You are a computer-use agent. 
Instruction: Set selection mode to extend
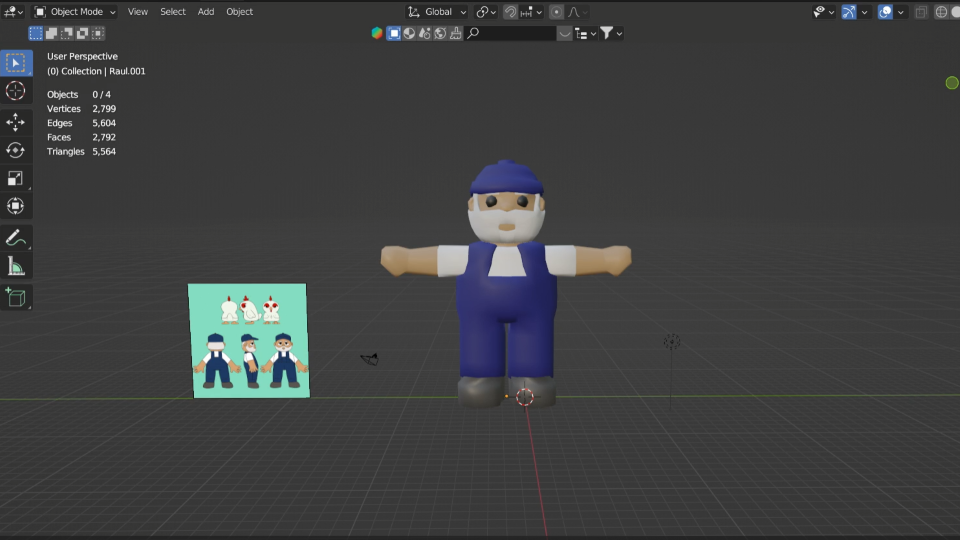coord(51,33)
